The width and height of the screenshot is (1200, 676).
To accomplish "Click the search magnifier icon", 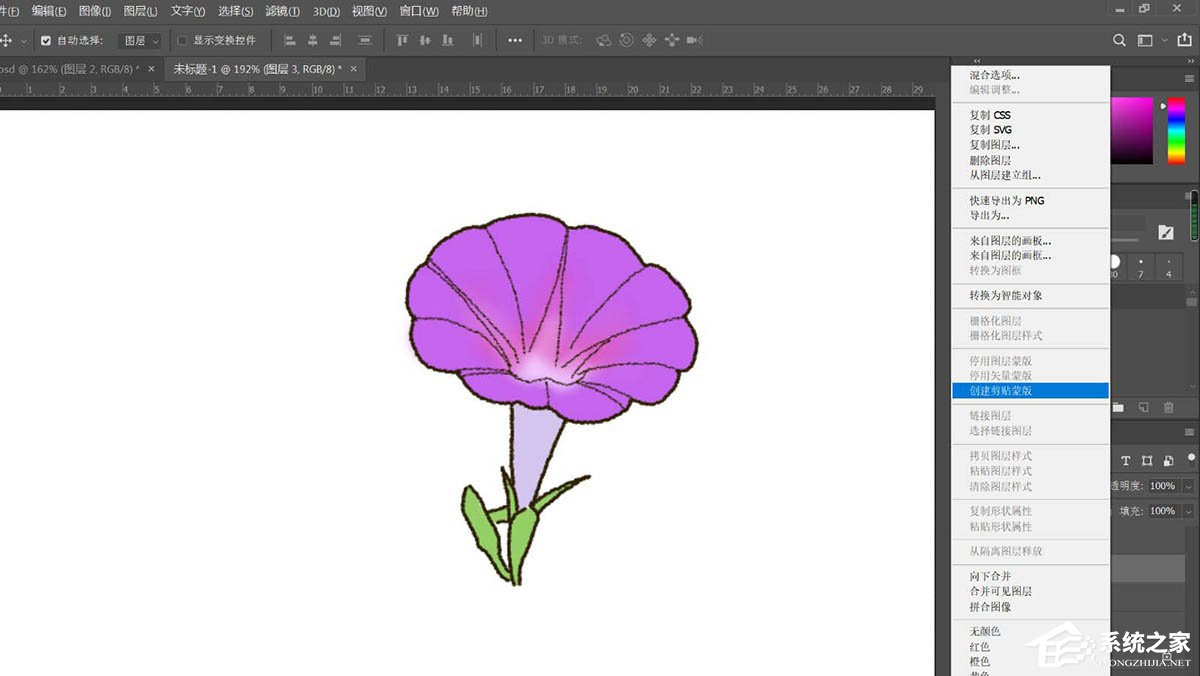I will (x=1119, y=41).
